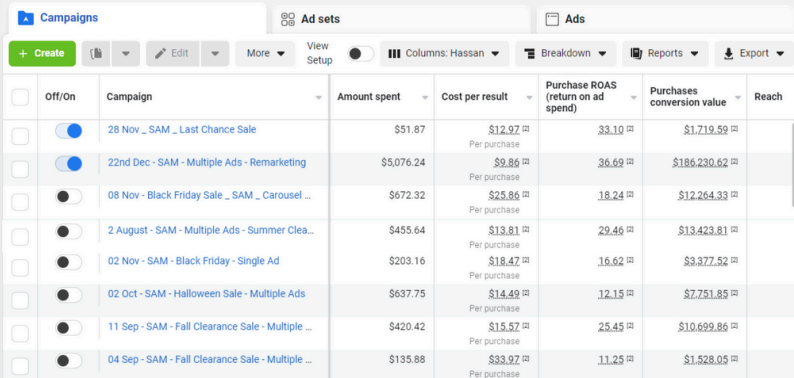Screen dimensions: 794x378
Task: Open the Columns: Hassan dropdown
Action: pos(445,54)
